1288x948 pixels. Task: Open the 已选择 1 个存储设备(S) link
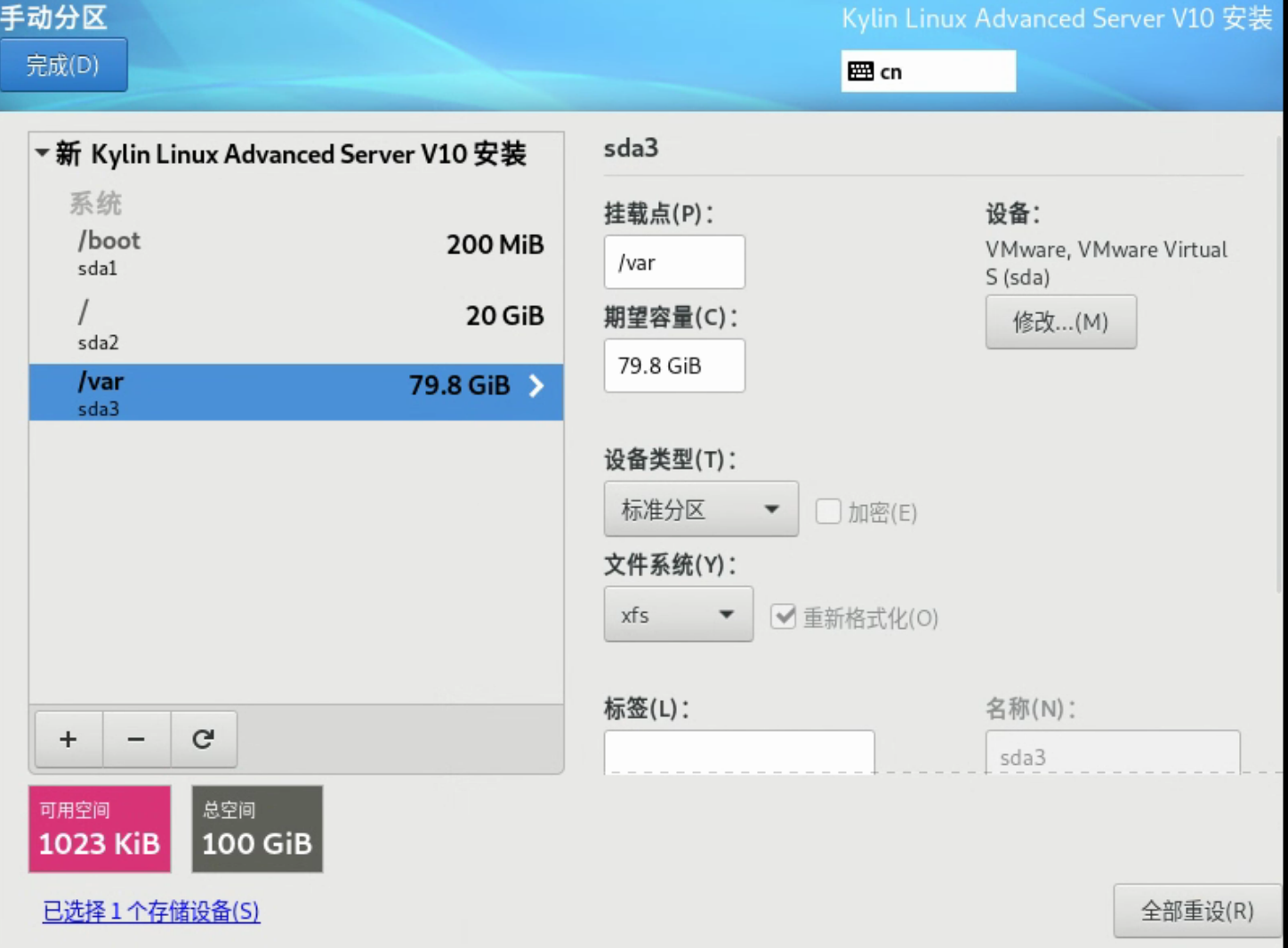coord(151,912)
